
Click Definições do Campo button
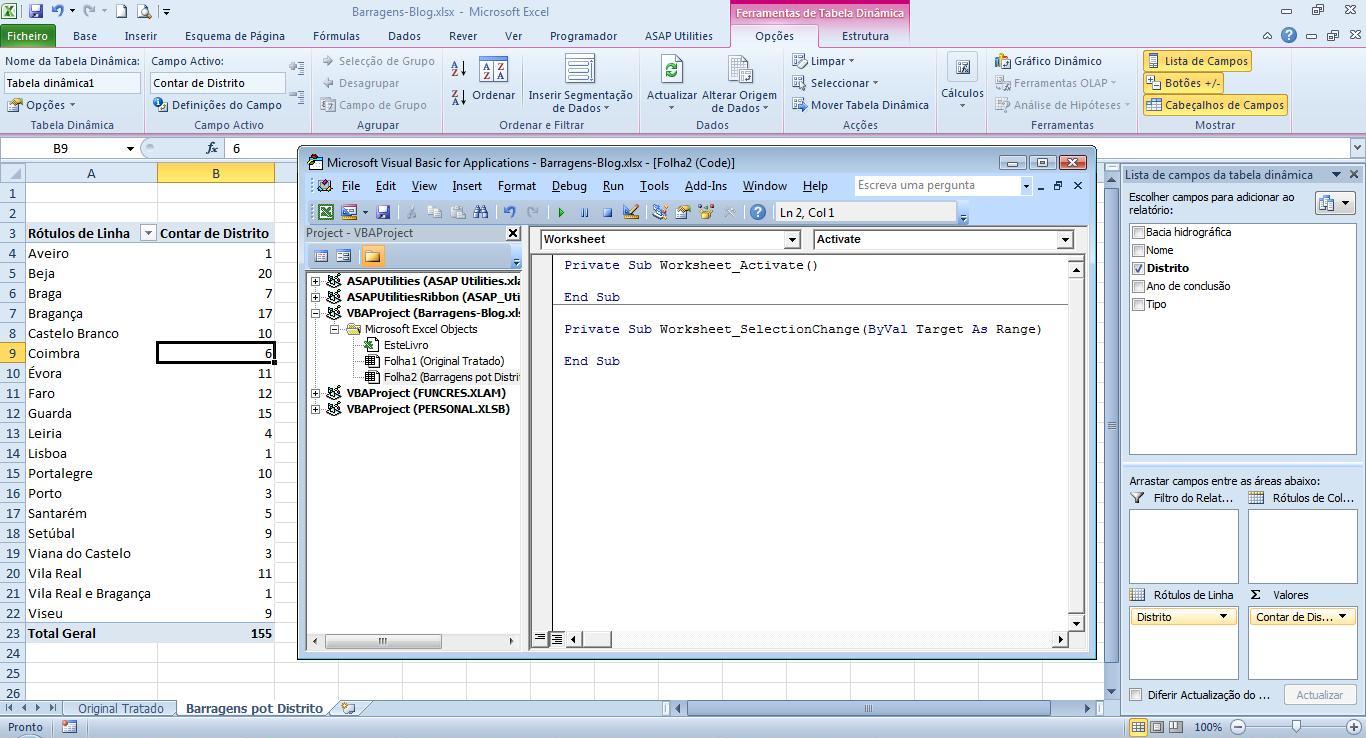[218, 105]
